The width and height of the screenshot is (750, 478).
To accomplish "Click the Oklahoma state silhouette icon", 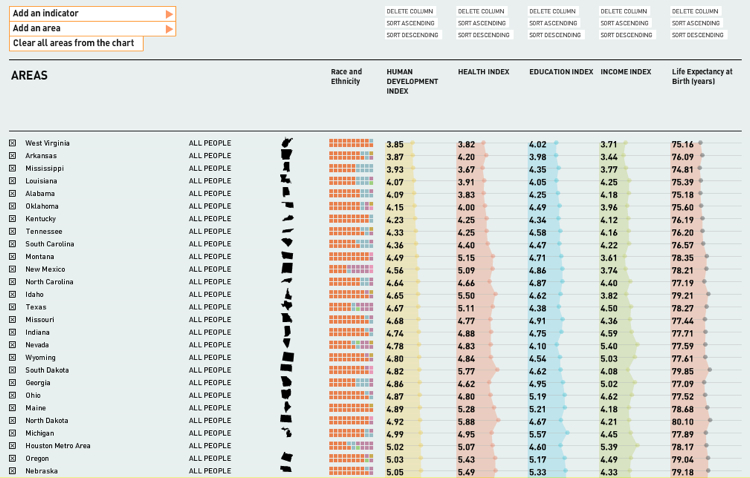I will tap(287, 206).
